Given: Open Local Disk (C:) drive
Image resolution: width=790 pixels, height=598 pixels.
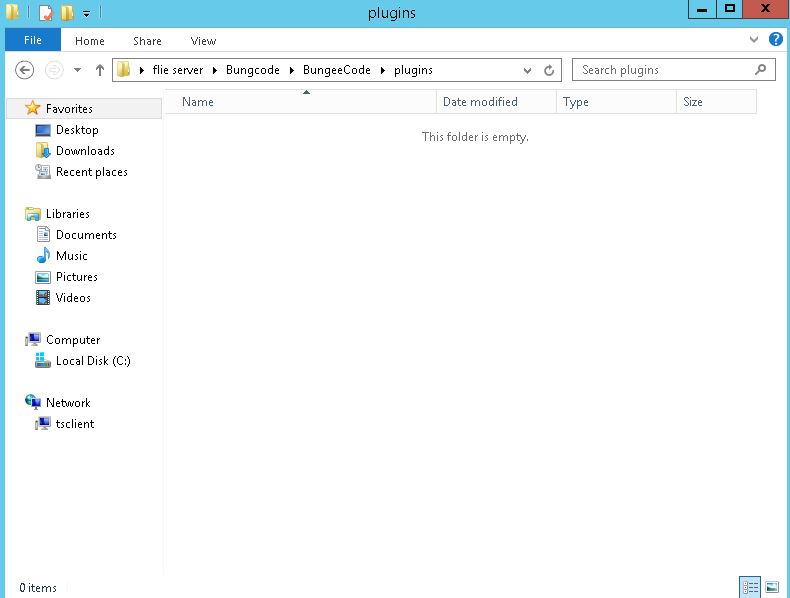Looking at the screenshot, I should pos(92,361).
